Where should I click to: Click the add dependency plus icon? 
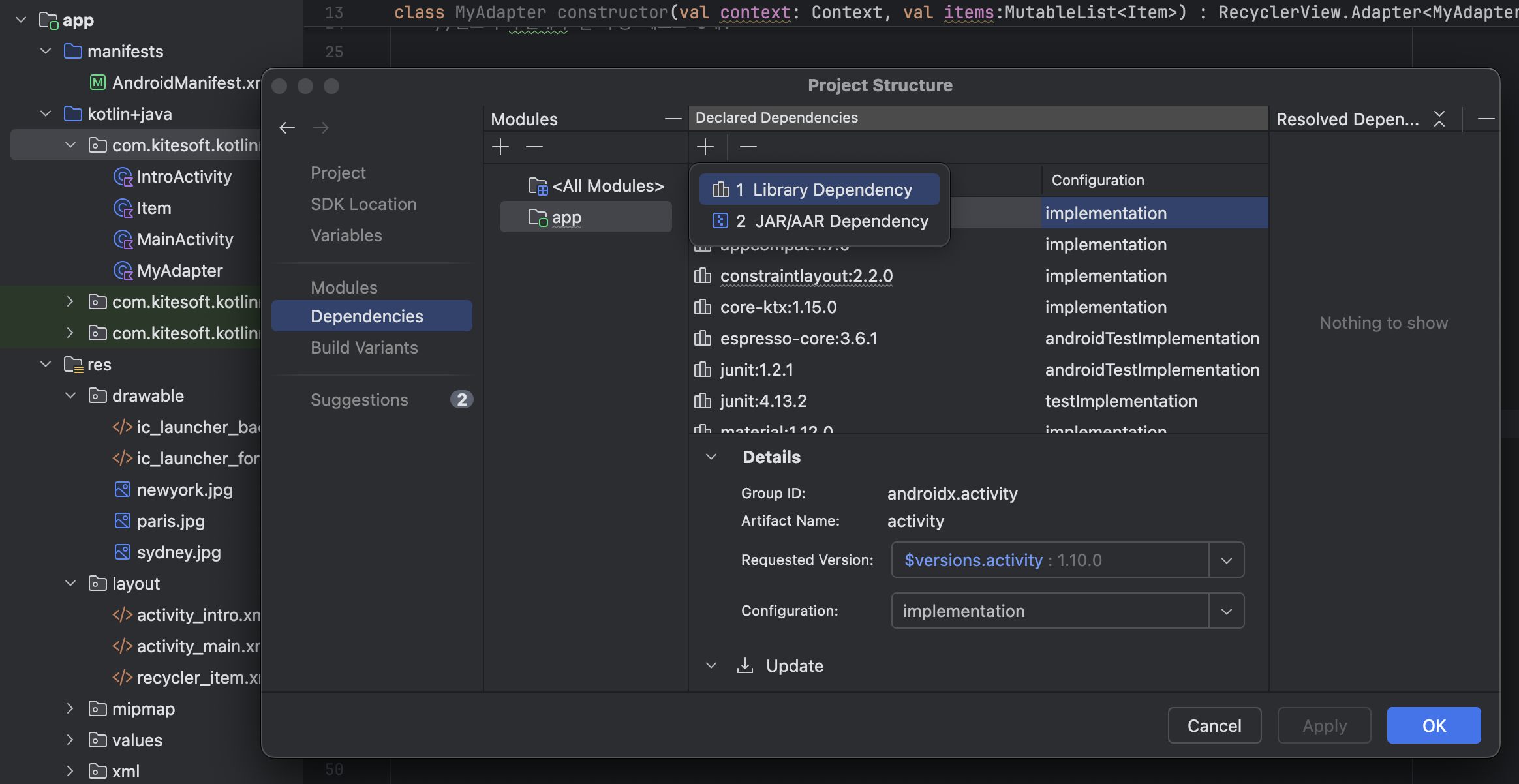coord(705,147)
